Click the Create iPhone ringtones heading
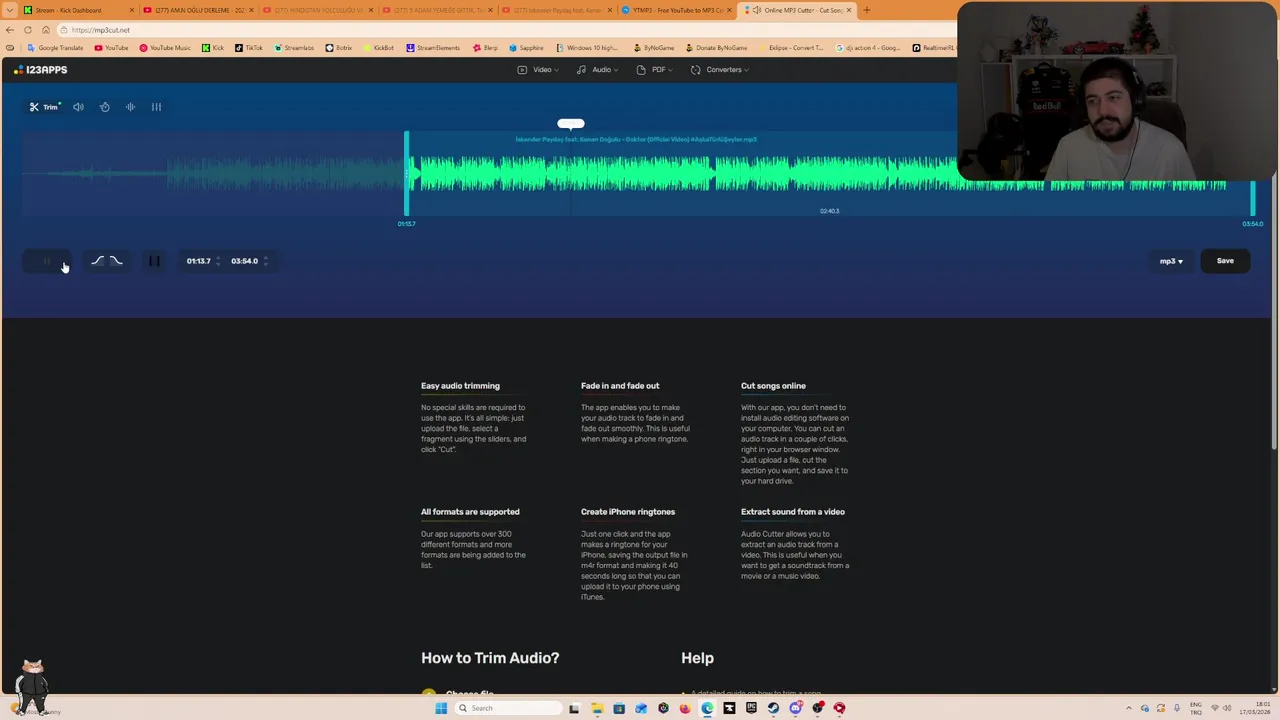Viewport: 1280px width, 720px height. pyautogui.click(x=628, y=512)
